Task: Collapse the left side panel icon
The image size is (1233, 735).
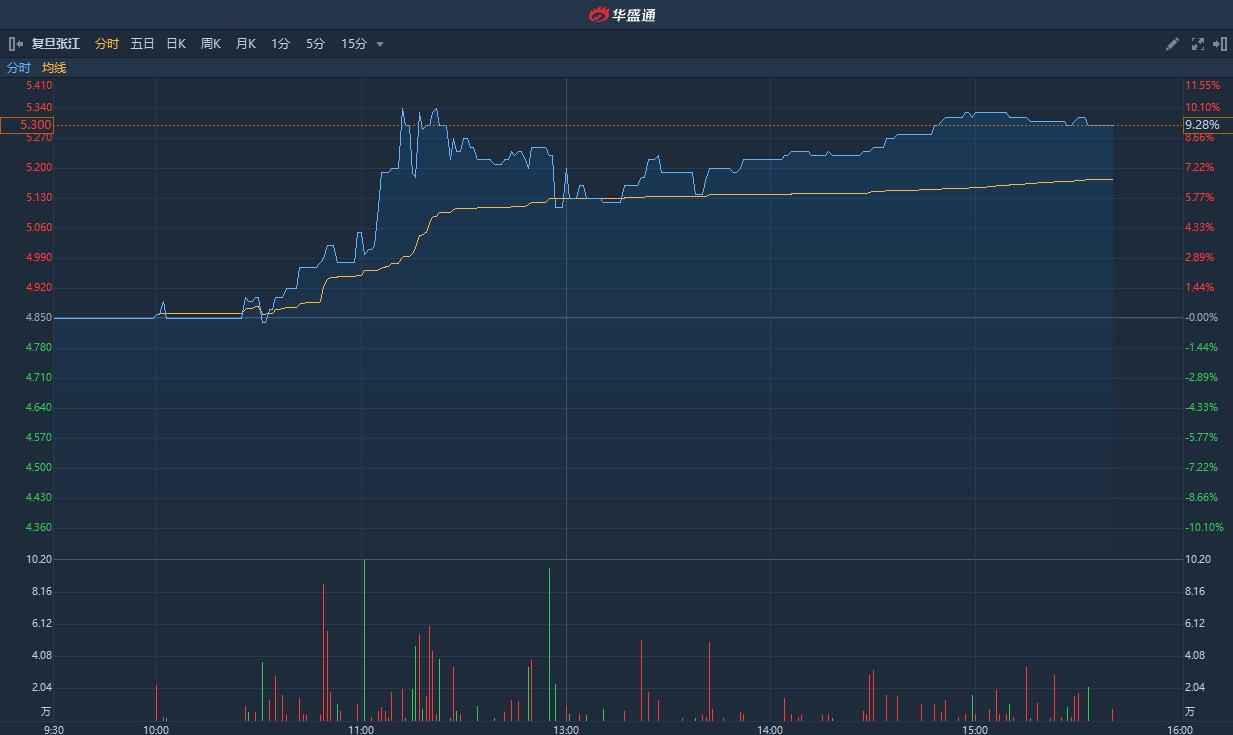Action: pos(15,44)
